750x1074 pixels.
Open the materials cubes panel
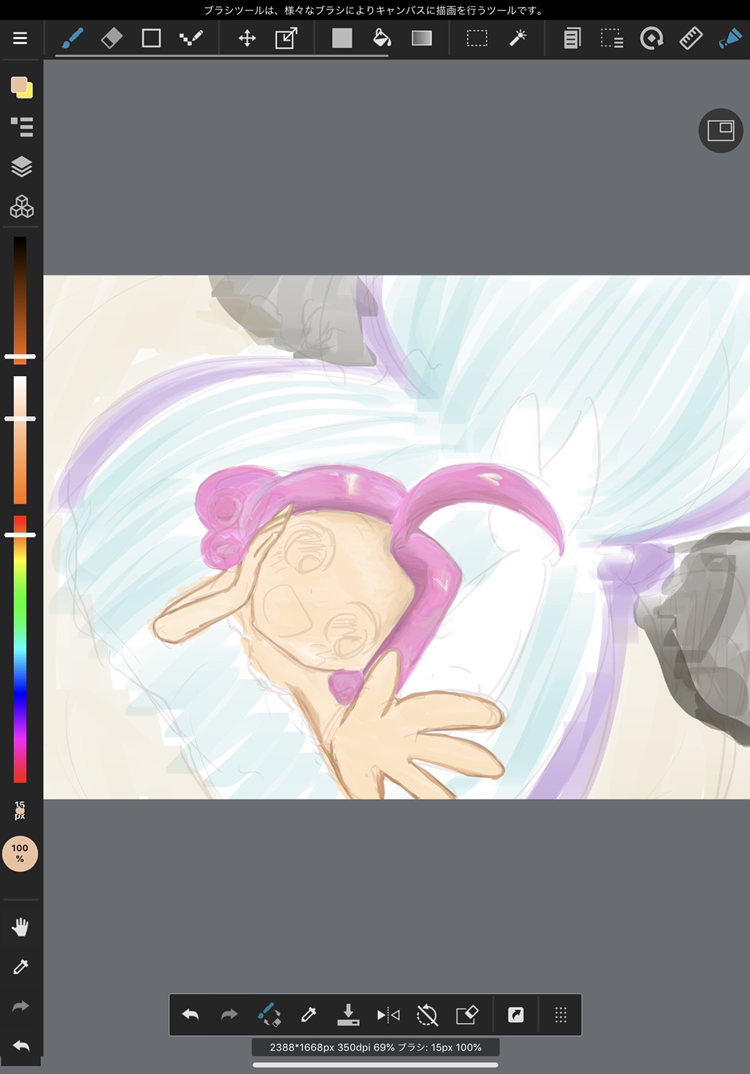pos(21,206)
